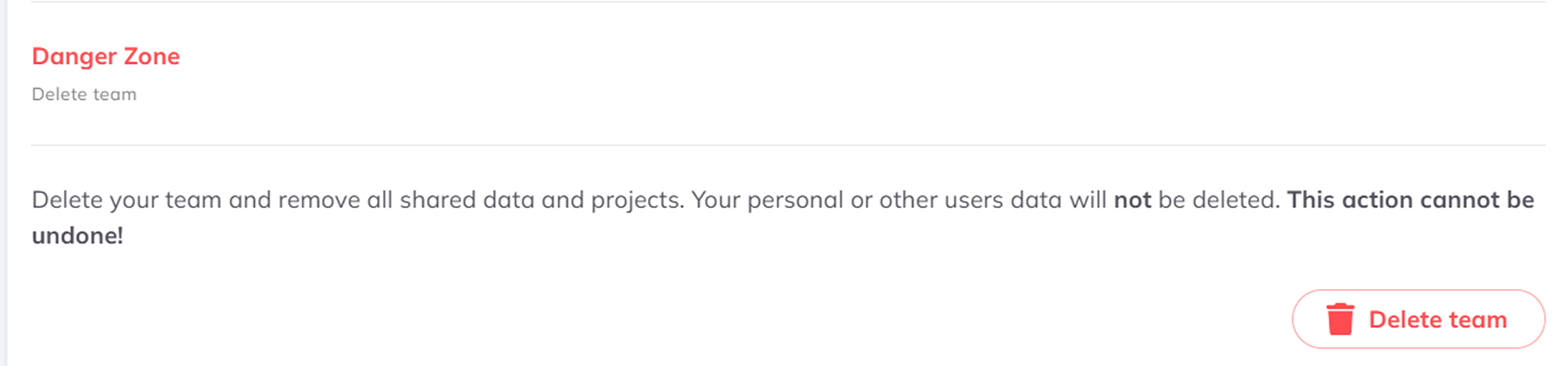This screenshot has height=366, width=1568.
Task: Click the word "Danger" in red heading
Action: pyautogui.click(x=73, y=56)
